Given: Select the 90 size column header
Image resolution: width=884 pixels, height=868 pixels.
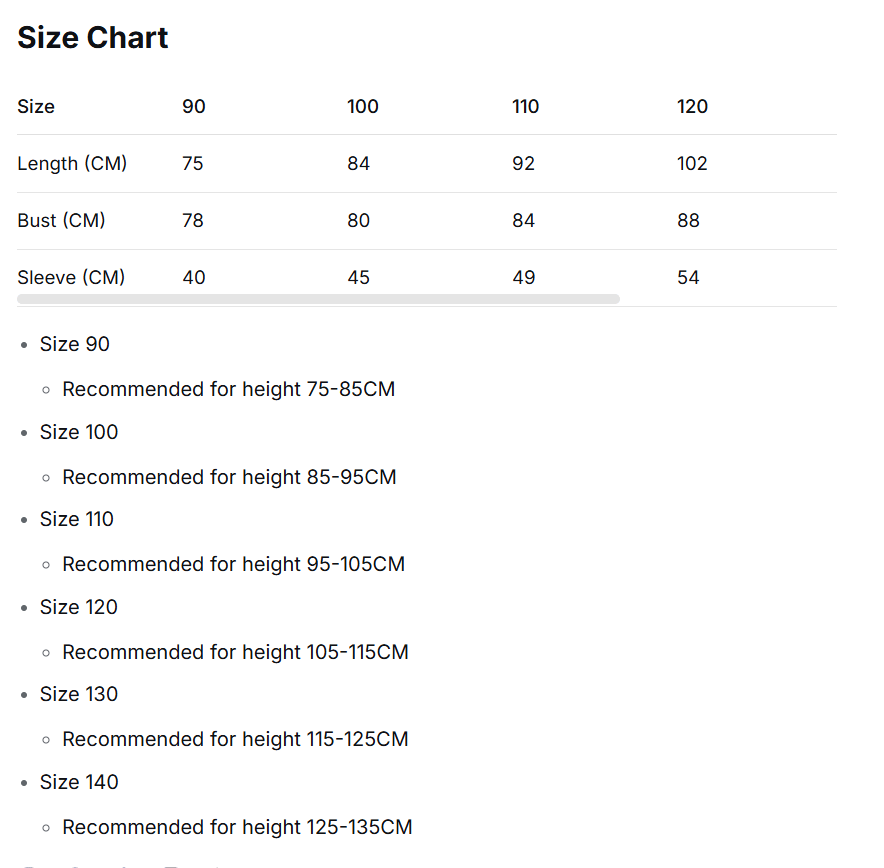Looking at the screenshot, I should click(194, 107).
